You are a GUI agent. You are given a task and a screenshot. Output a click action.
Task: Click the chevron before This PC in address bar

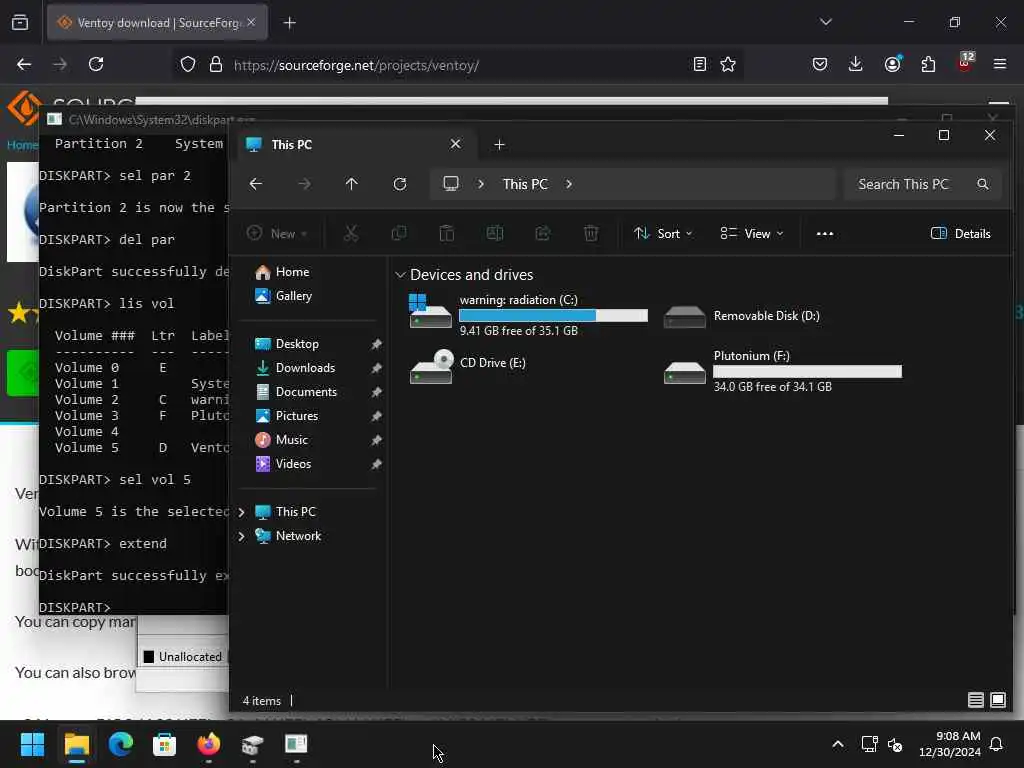point(481,184)
